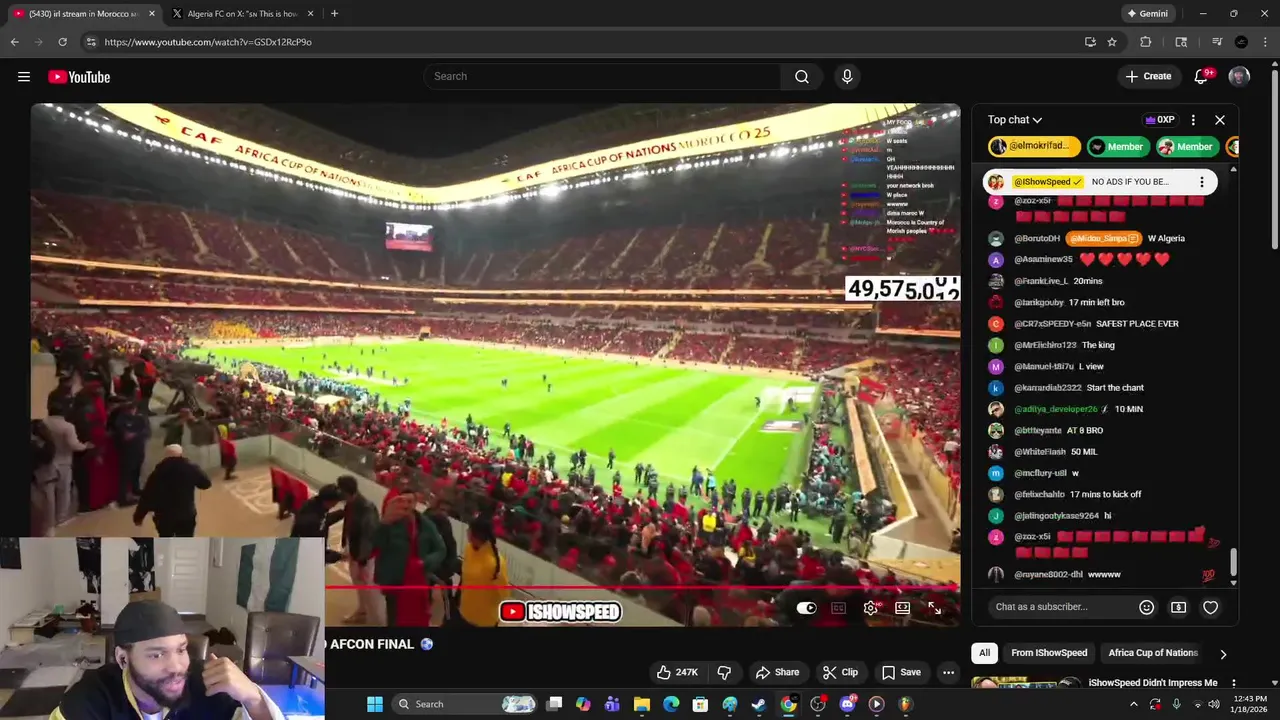
Task: Install app icon in address bar
Action: point(1090,42)
